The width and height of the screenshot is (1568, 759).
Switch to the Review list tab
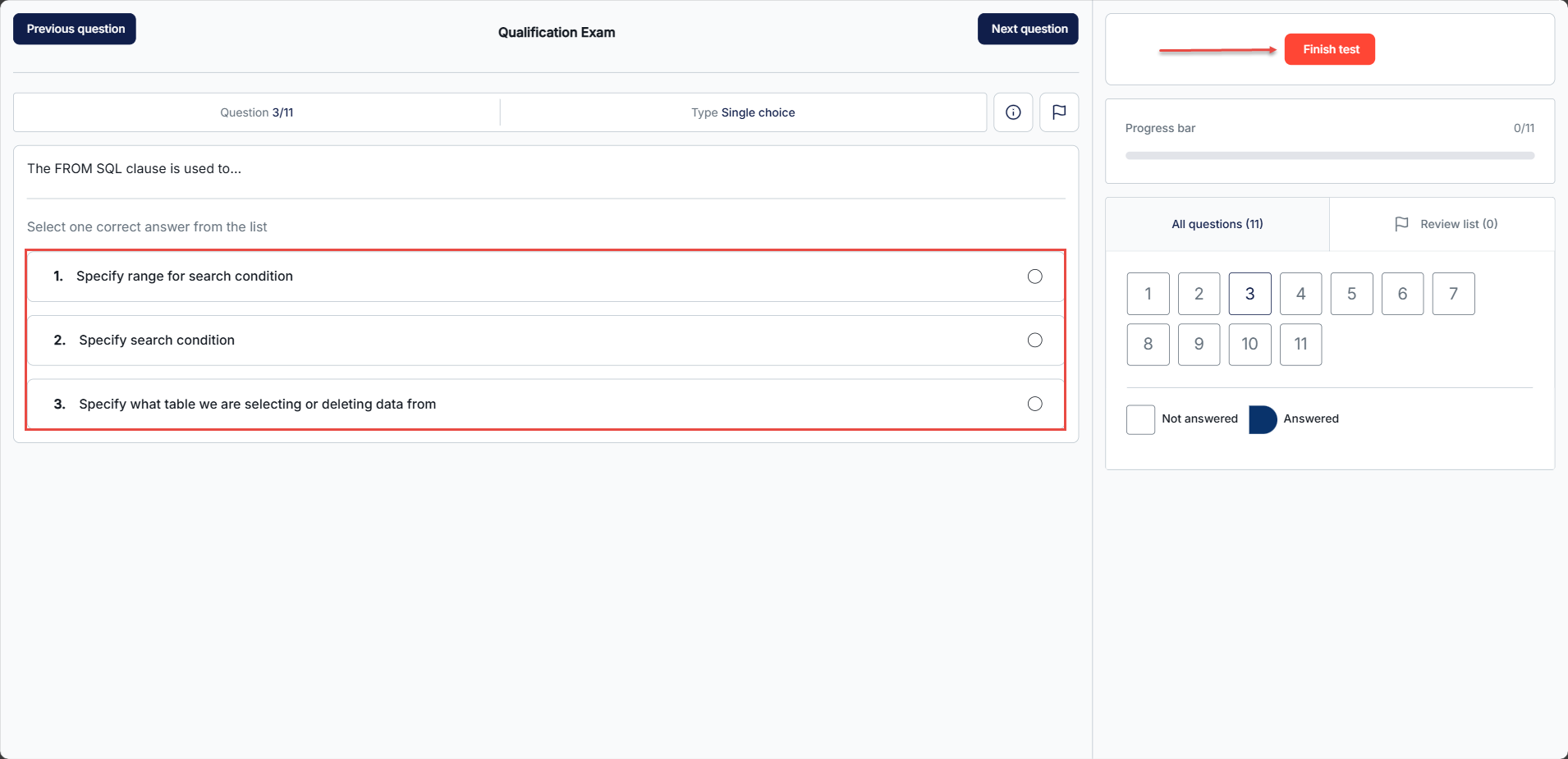pos(1445,224)
